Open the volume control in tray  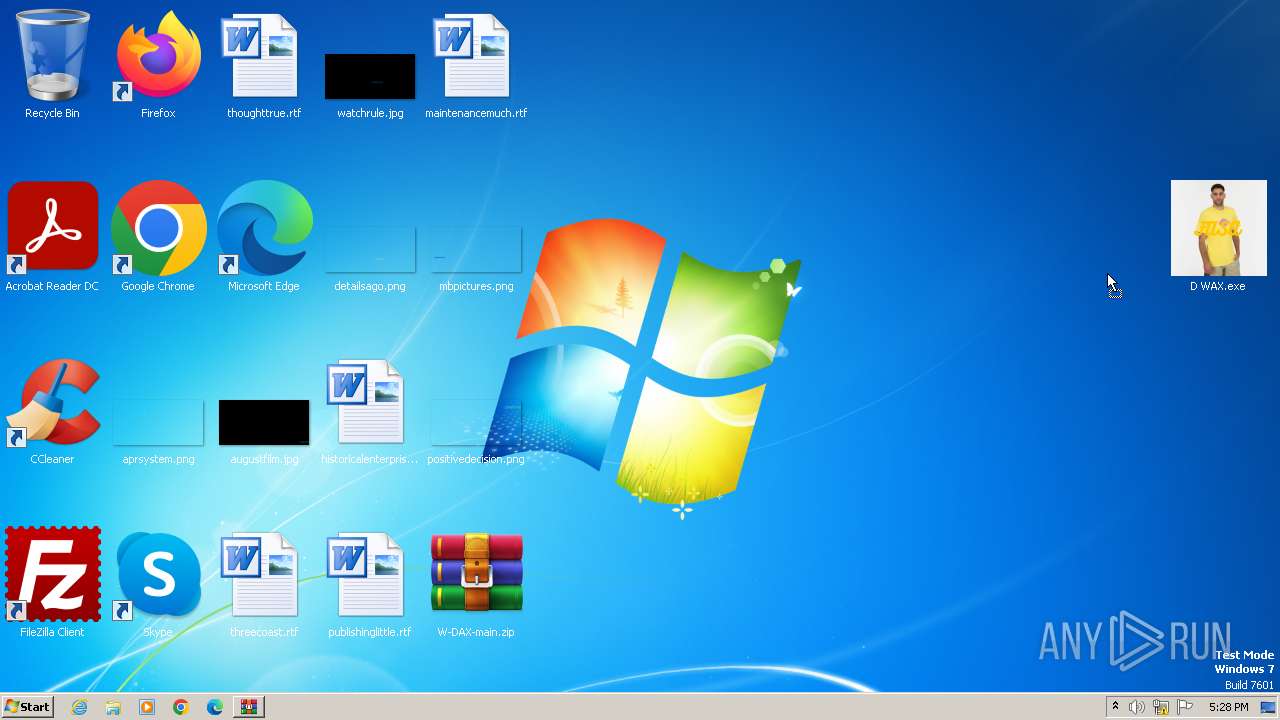(1137, 707)
